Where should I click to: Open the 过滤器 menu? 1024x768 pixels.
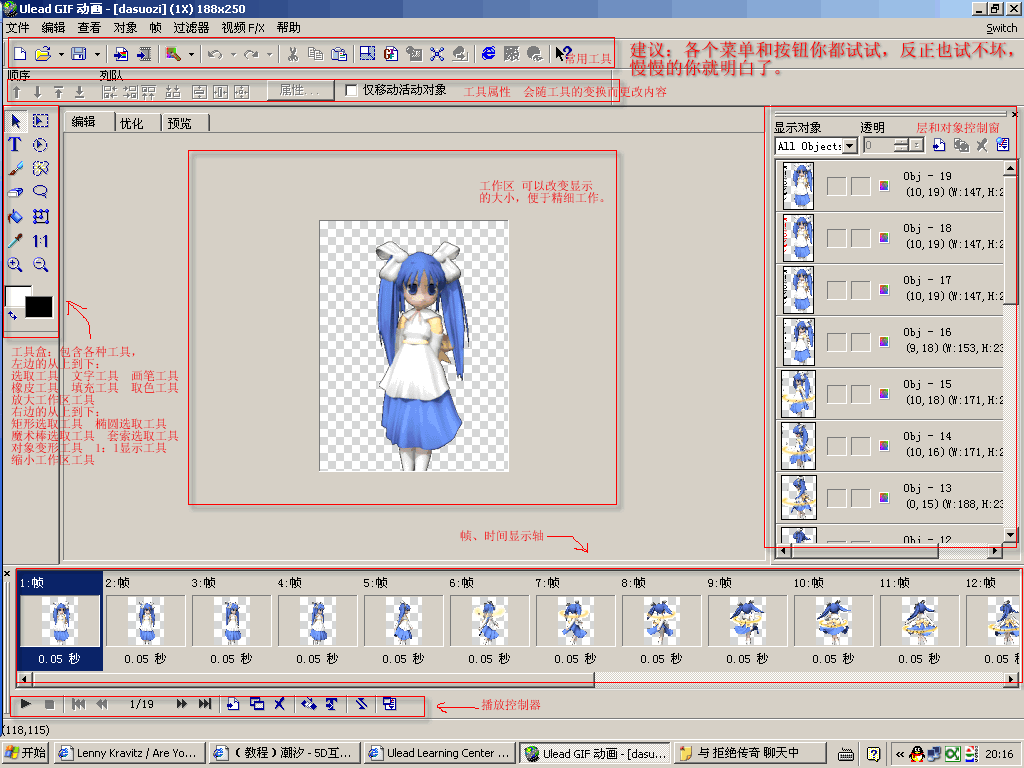[x=191, y=27]
